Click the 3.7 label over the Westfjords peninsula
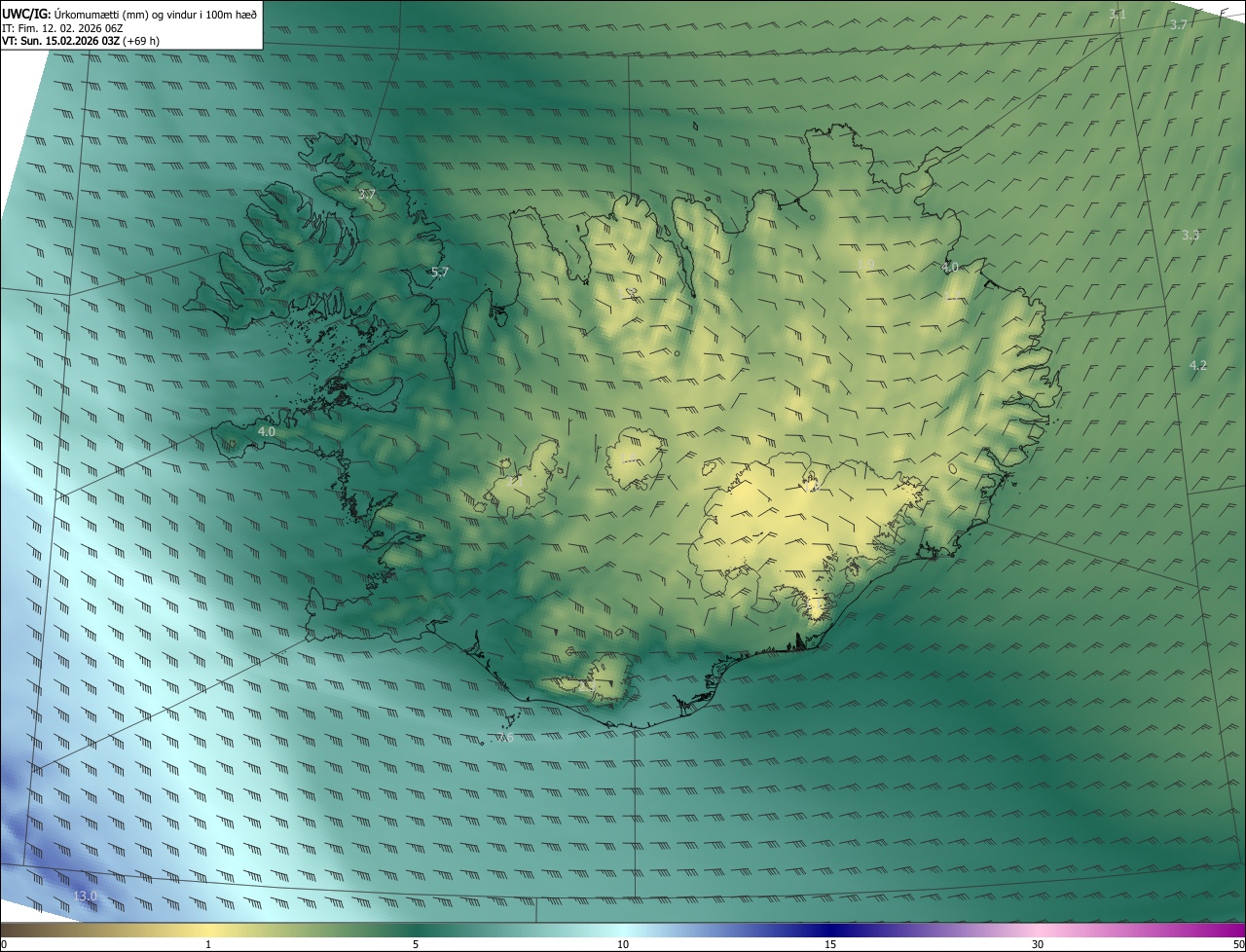The height and width of the screenshot is (952, 1246). click(366, 195)
